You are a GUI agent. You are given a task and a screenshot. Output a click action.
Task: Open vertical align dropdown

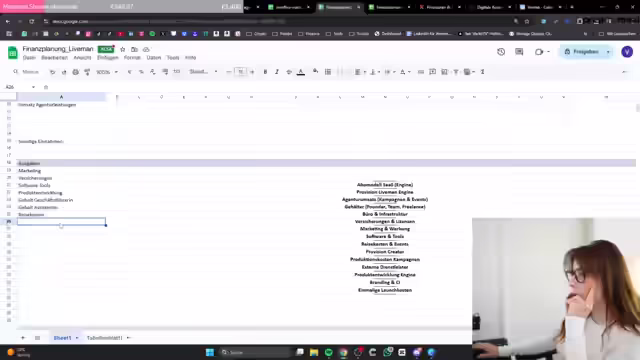pyautogui.click(x=375, y=72)
